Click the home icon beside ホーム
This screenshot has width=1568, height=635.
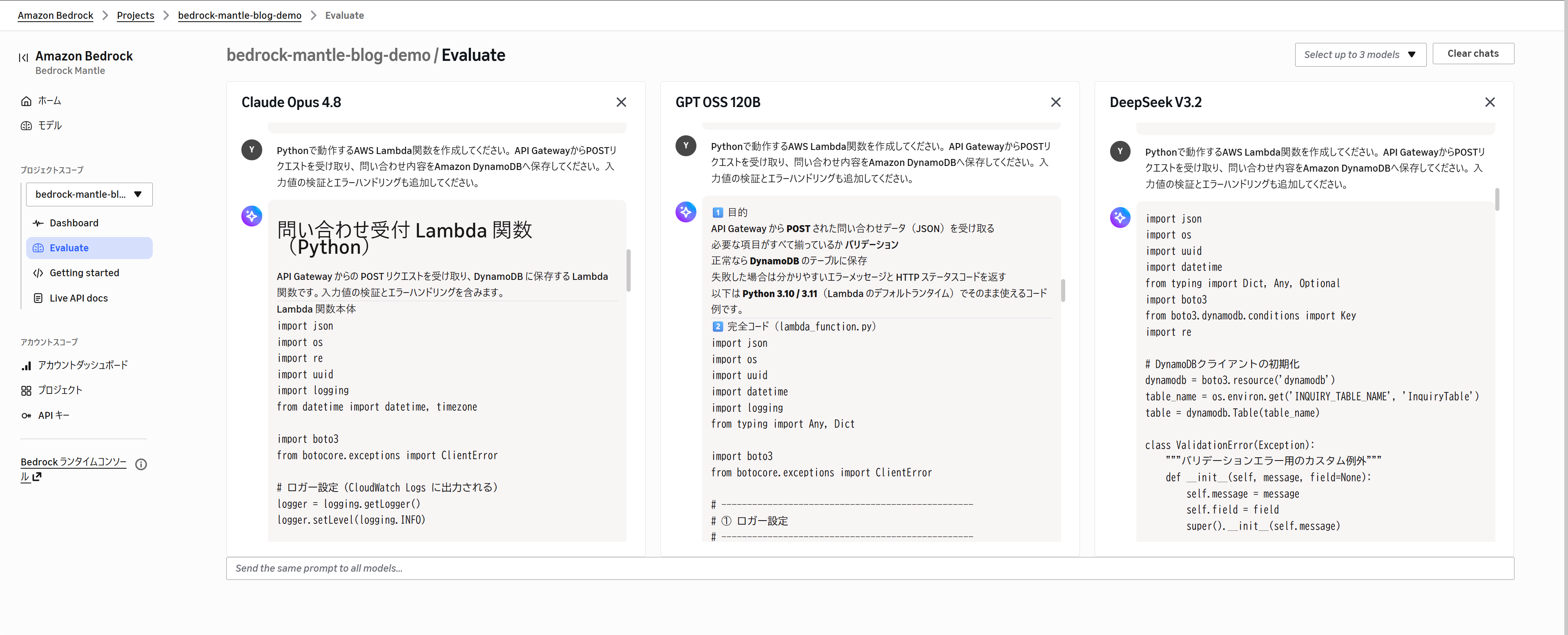26,101
